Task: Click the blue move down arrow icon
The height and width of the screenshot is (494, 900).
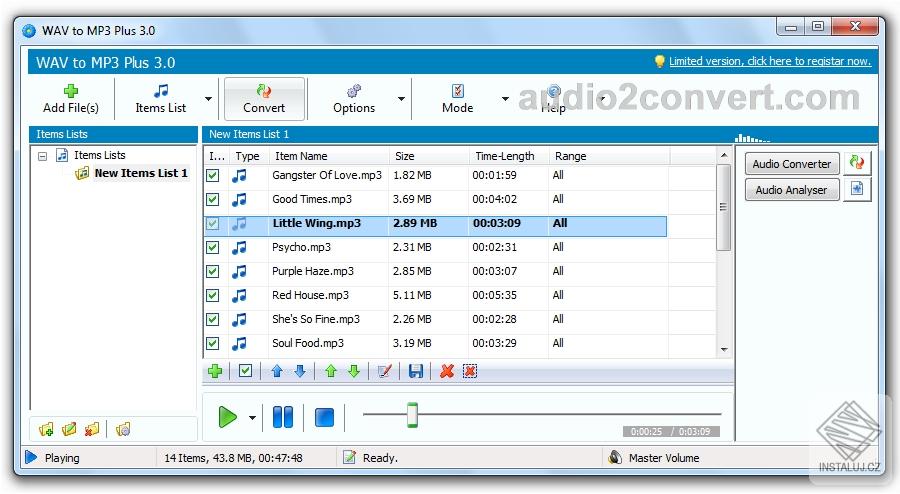Action: click(x=300, y=371)
